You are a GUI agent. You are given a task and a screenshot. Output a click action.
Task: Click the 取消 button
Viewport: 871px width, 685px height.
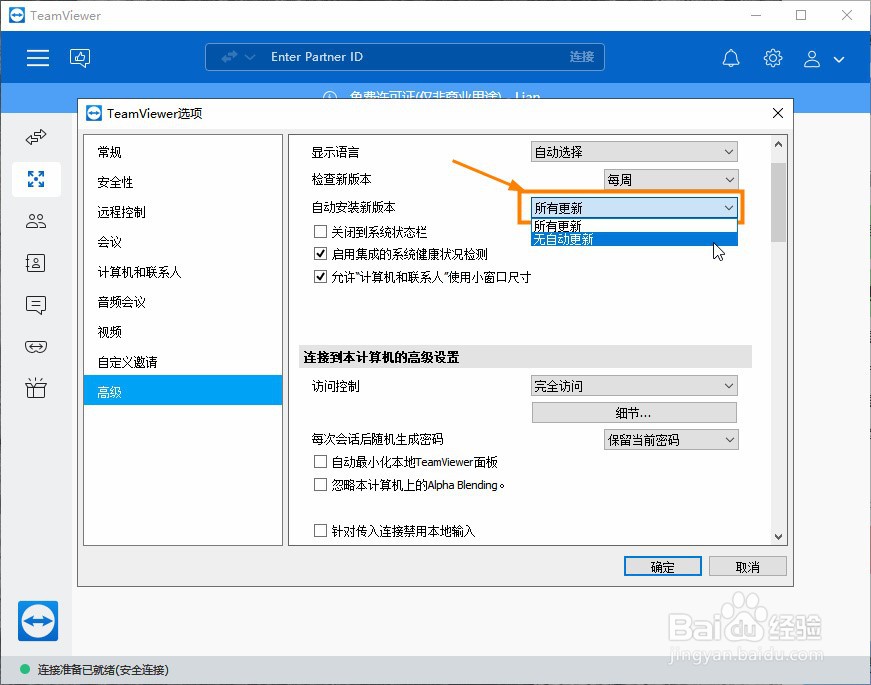click(x=748, y=567)
